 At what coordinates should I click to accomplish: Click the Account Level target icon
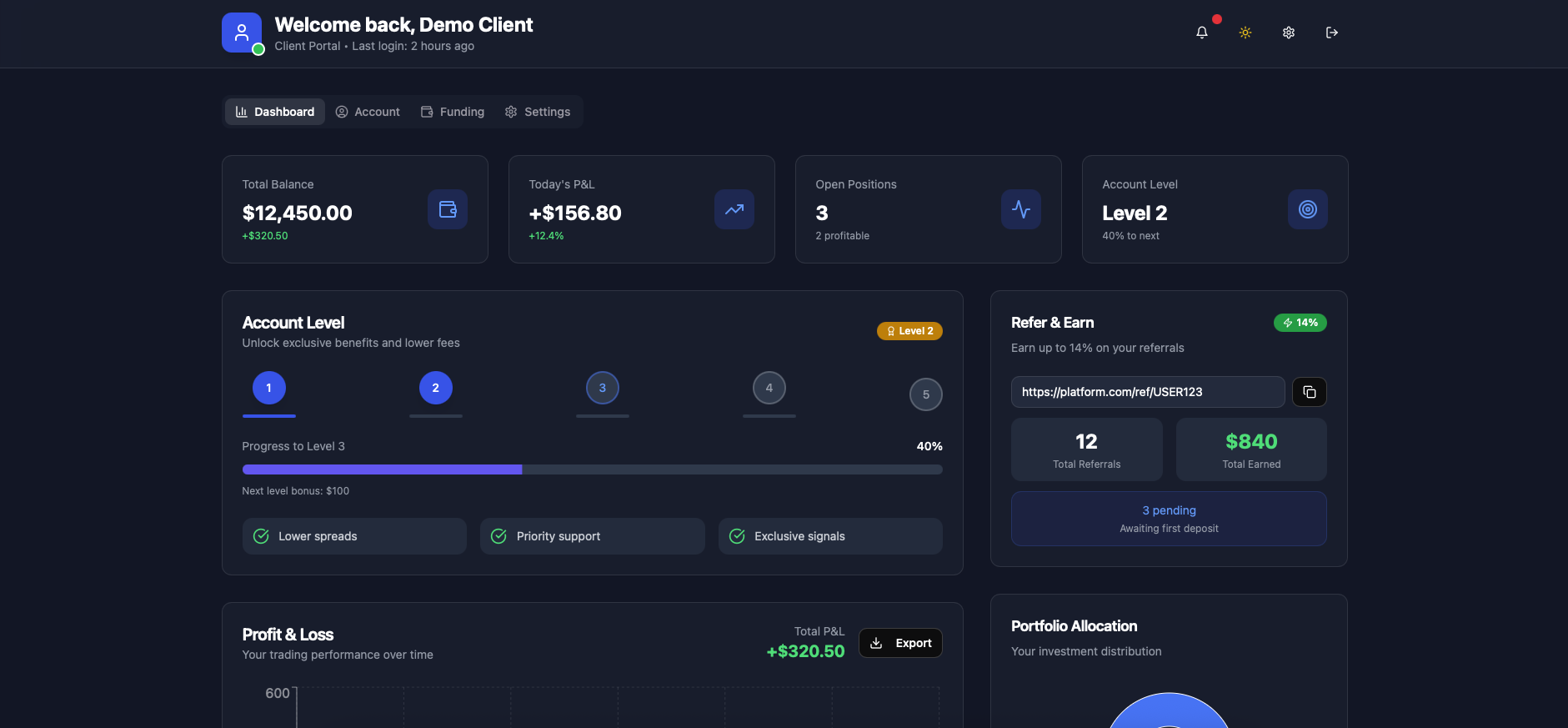1307,209
